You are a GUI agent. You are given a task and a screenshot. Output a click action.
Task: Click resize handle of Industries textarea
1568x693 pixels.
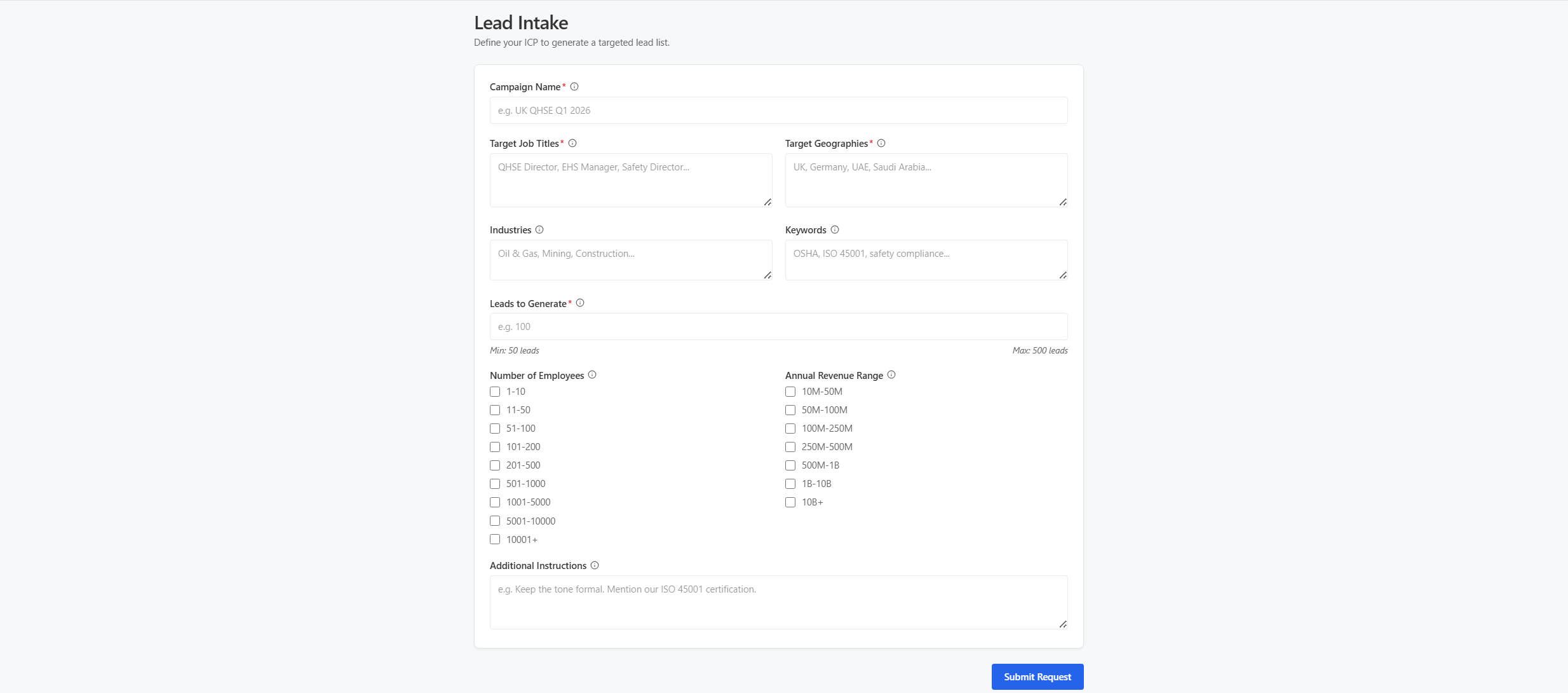pyautogui.click(x=767, y=275)
